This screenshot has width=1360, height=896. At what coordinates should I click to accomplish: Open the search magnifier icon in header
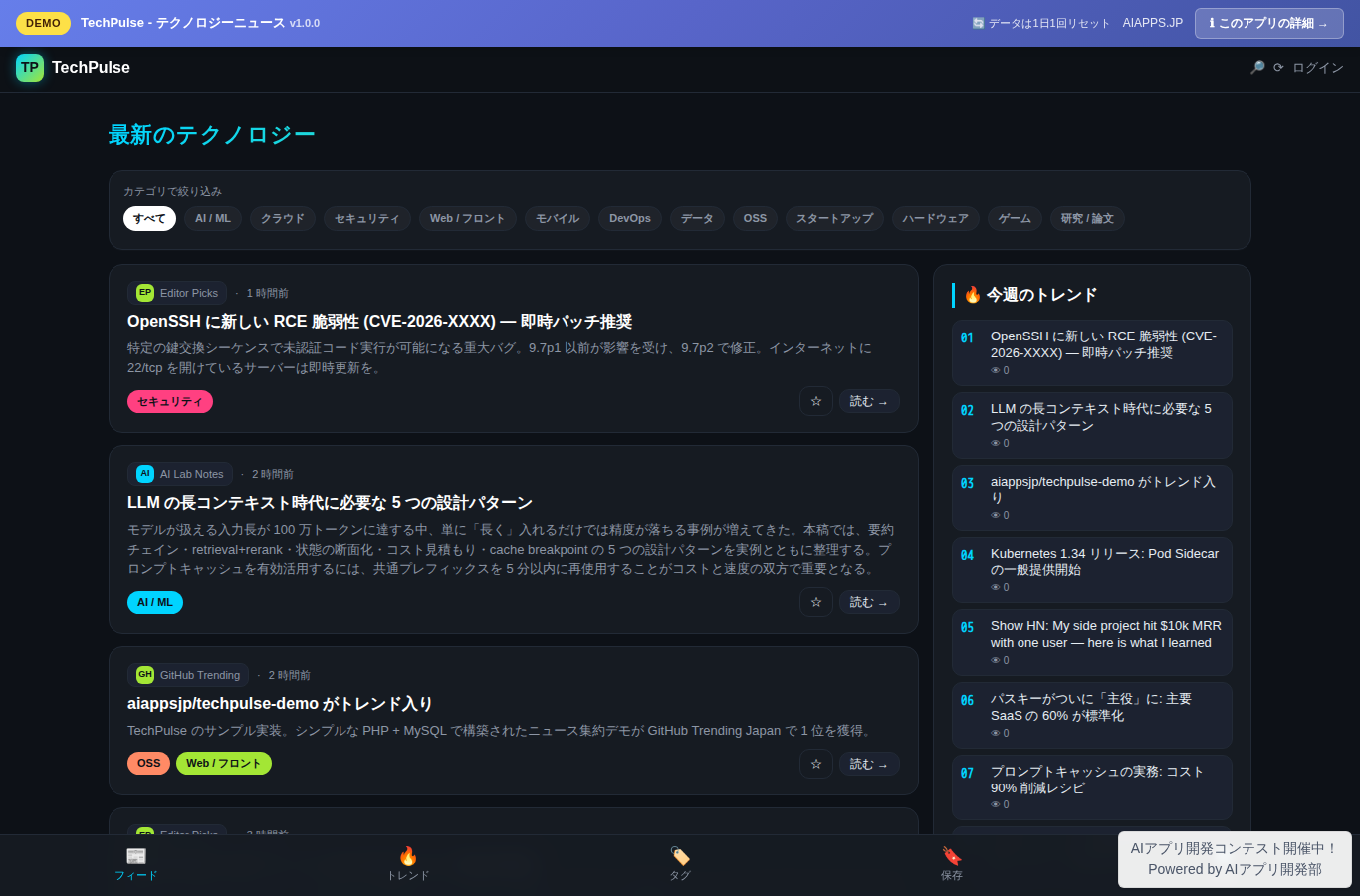[x=1257, y=67]
